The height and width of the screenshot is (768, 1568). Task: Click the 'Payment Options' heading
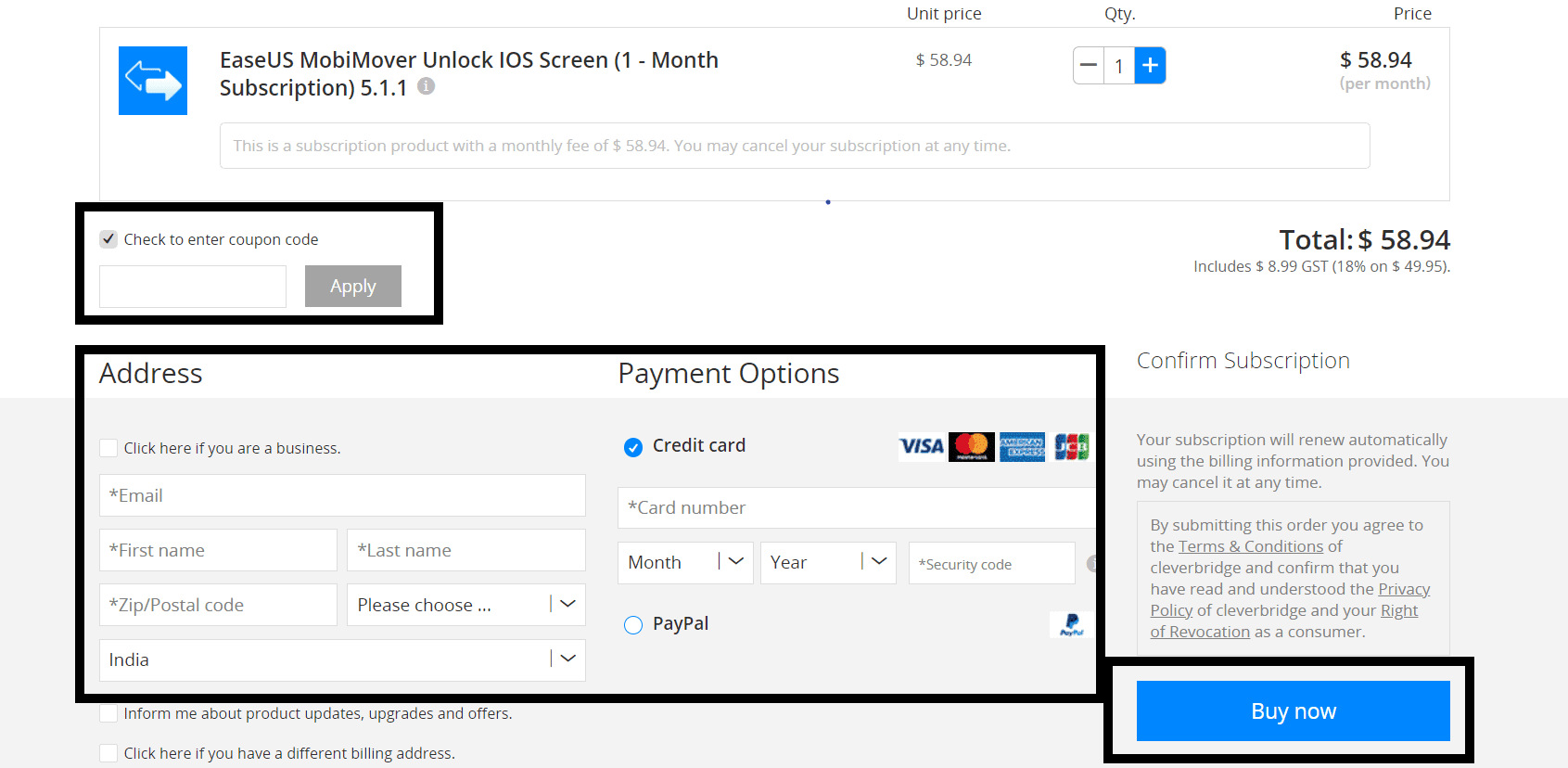click(729, 373)
